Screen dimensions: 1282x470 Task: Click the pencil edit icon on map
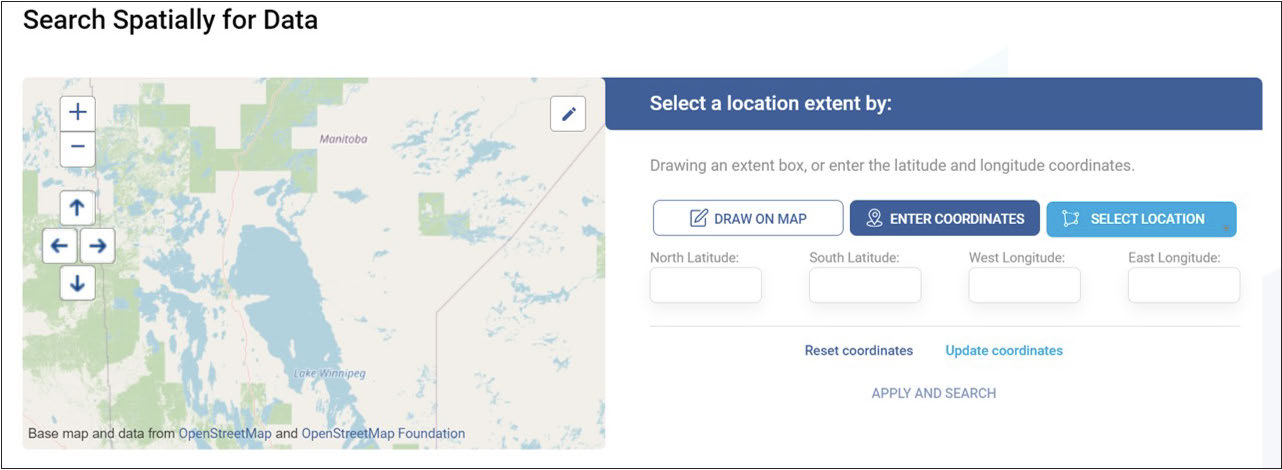coord(568,114)
